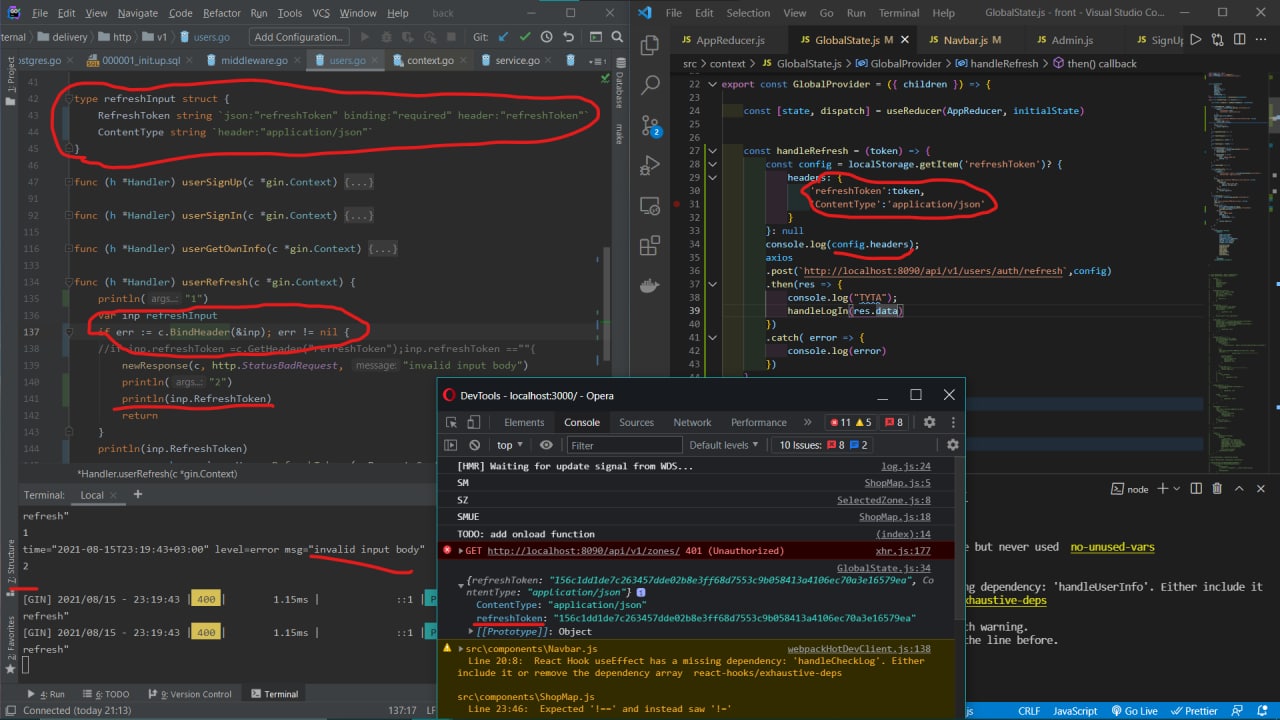
Task: Click GoLand search everywhere magnifier
Action: pos(617,37)
